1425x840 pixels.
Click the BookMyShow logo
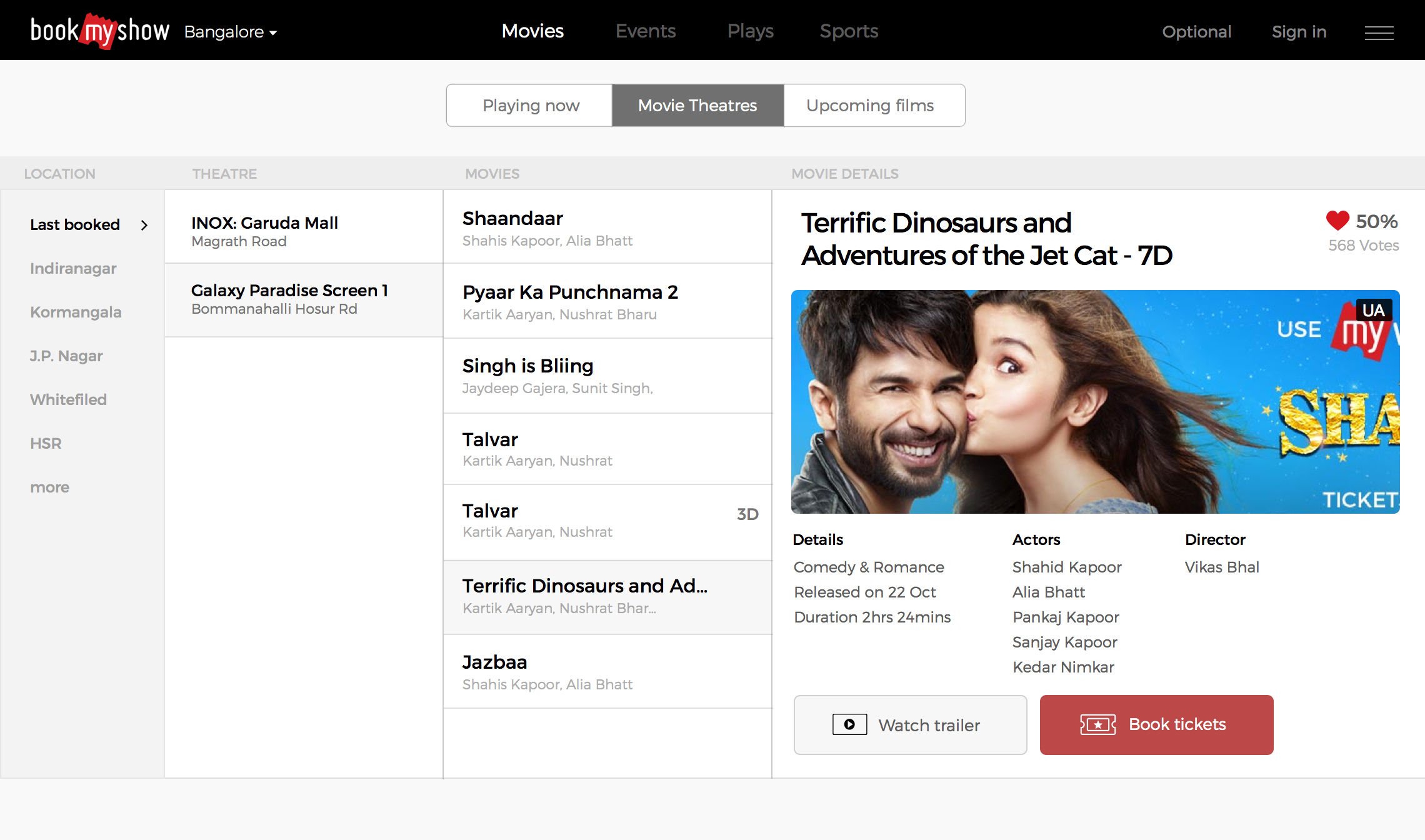100,31
